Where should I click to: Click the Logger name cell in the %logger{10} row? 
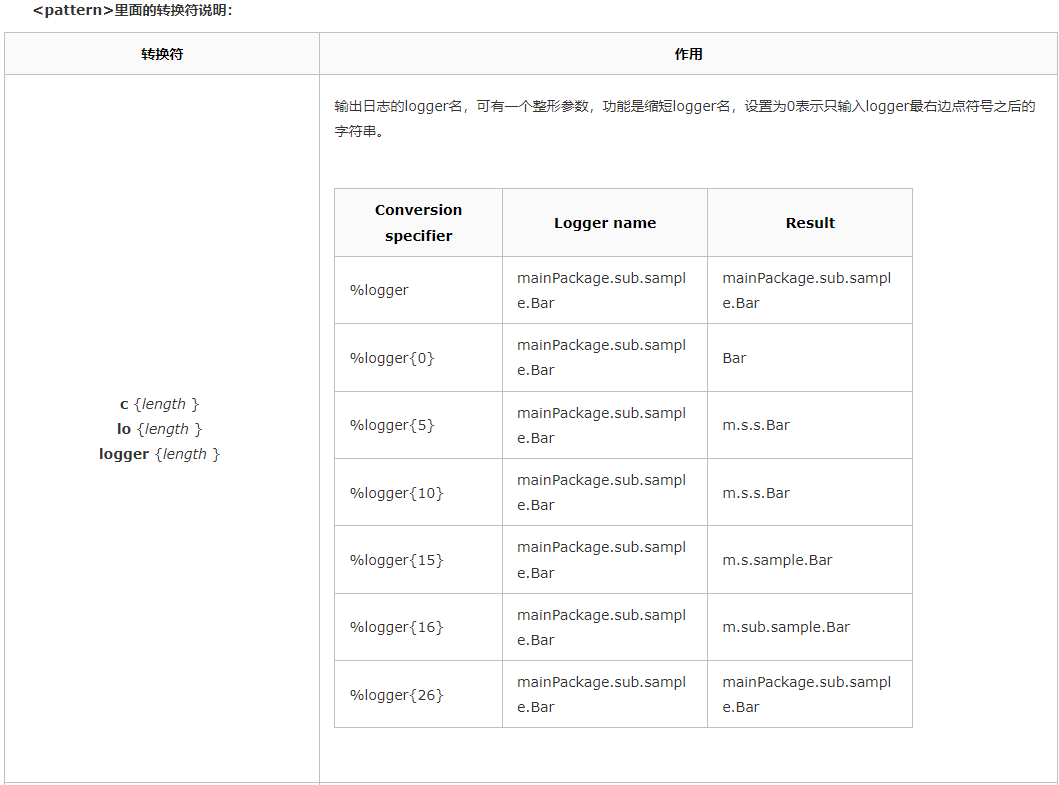tap(604, 492)
